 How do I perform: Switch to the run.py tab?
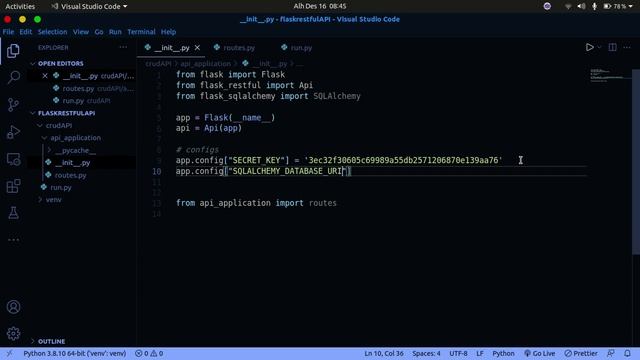pos(301,48)
